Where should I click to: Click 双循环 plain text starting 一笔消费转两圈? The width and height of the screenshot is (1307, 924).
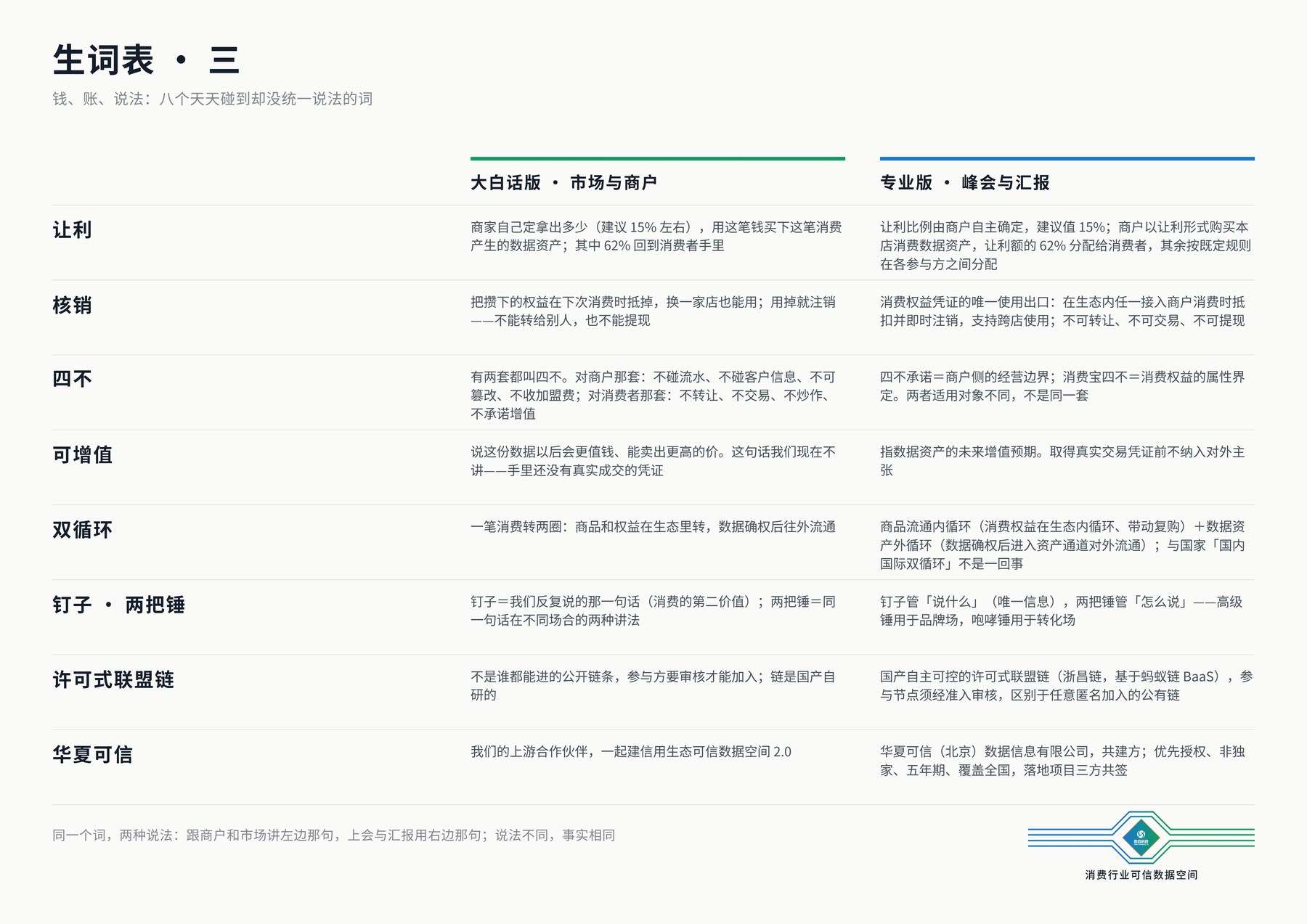653,527
